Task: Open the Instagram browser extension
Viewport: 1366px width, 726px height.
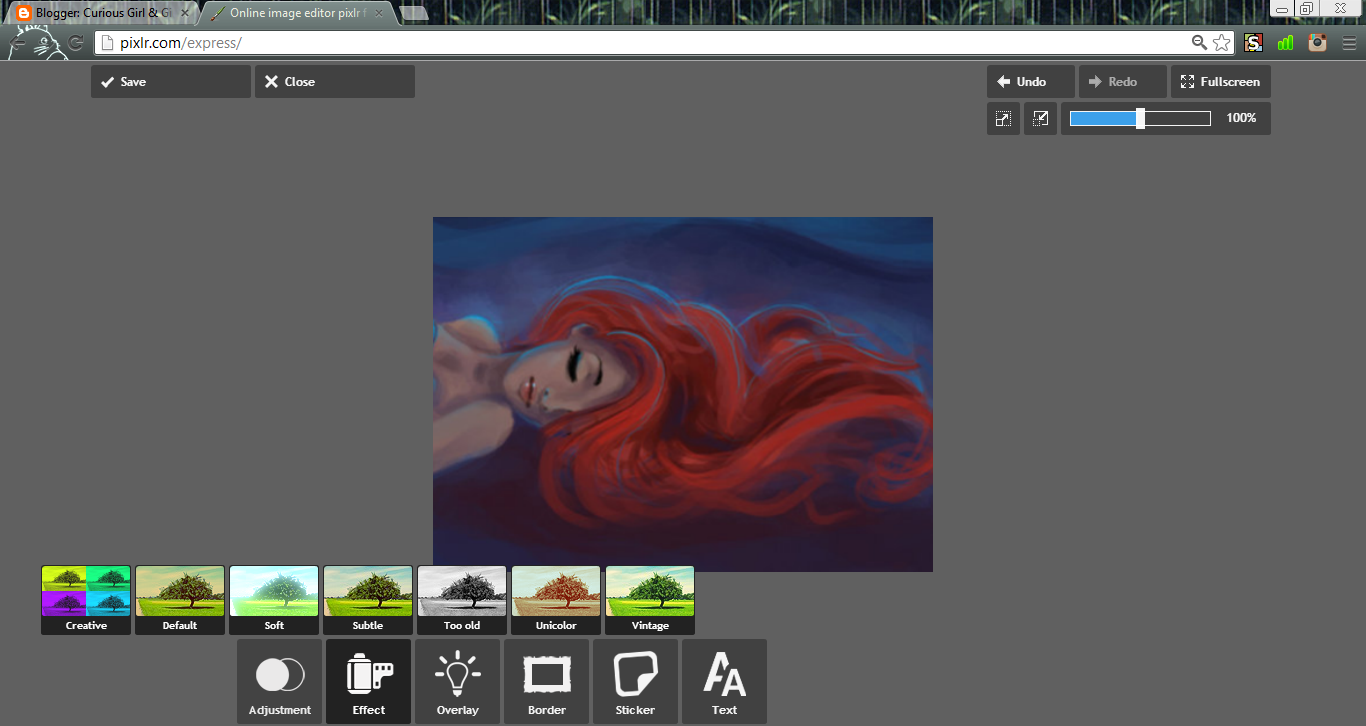Action: [1318, 43]
